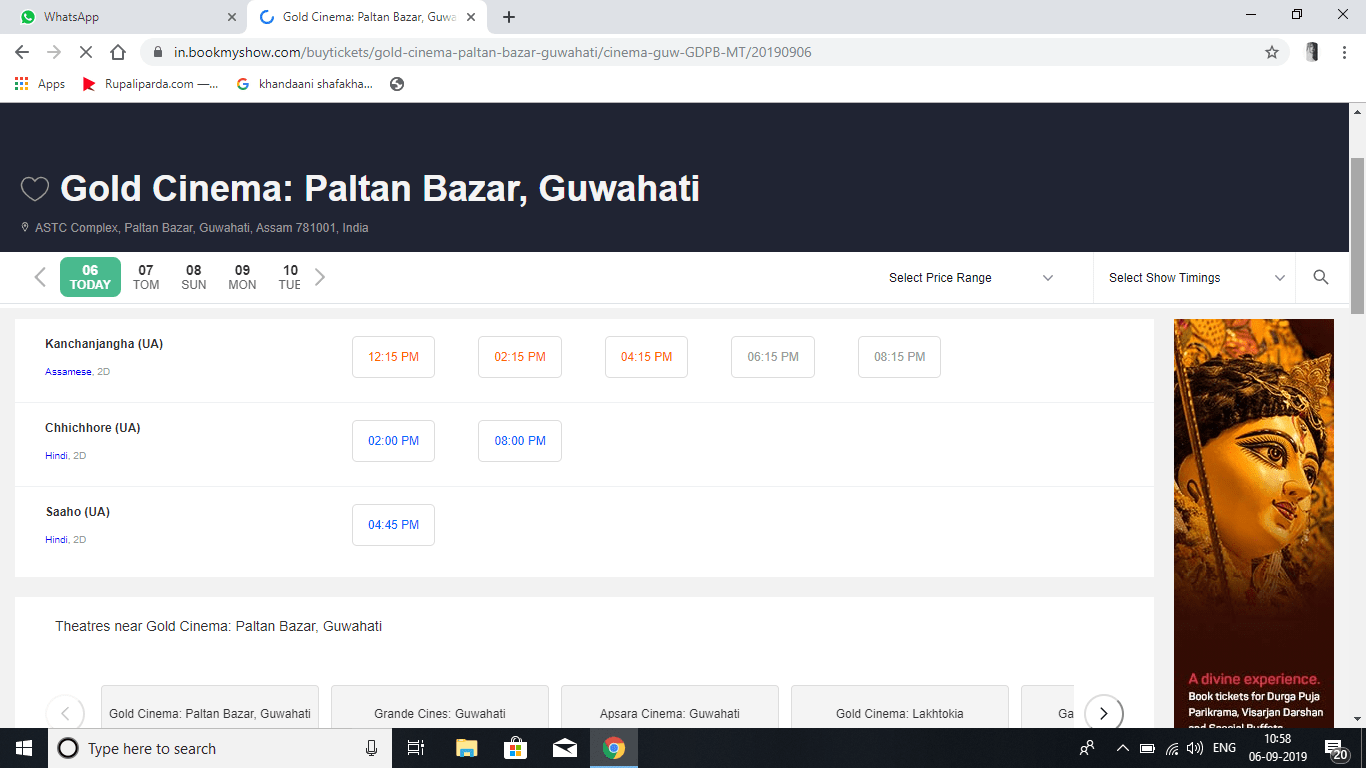Screen dimensions: 1366x768
Task: Open the Windows Start menu
Action: coord(24,748)
